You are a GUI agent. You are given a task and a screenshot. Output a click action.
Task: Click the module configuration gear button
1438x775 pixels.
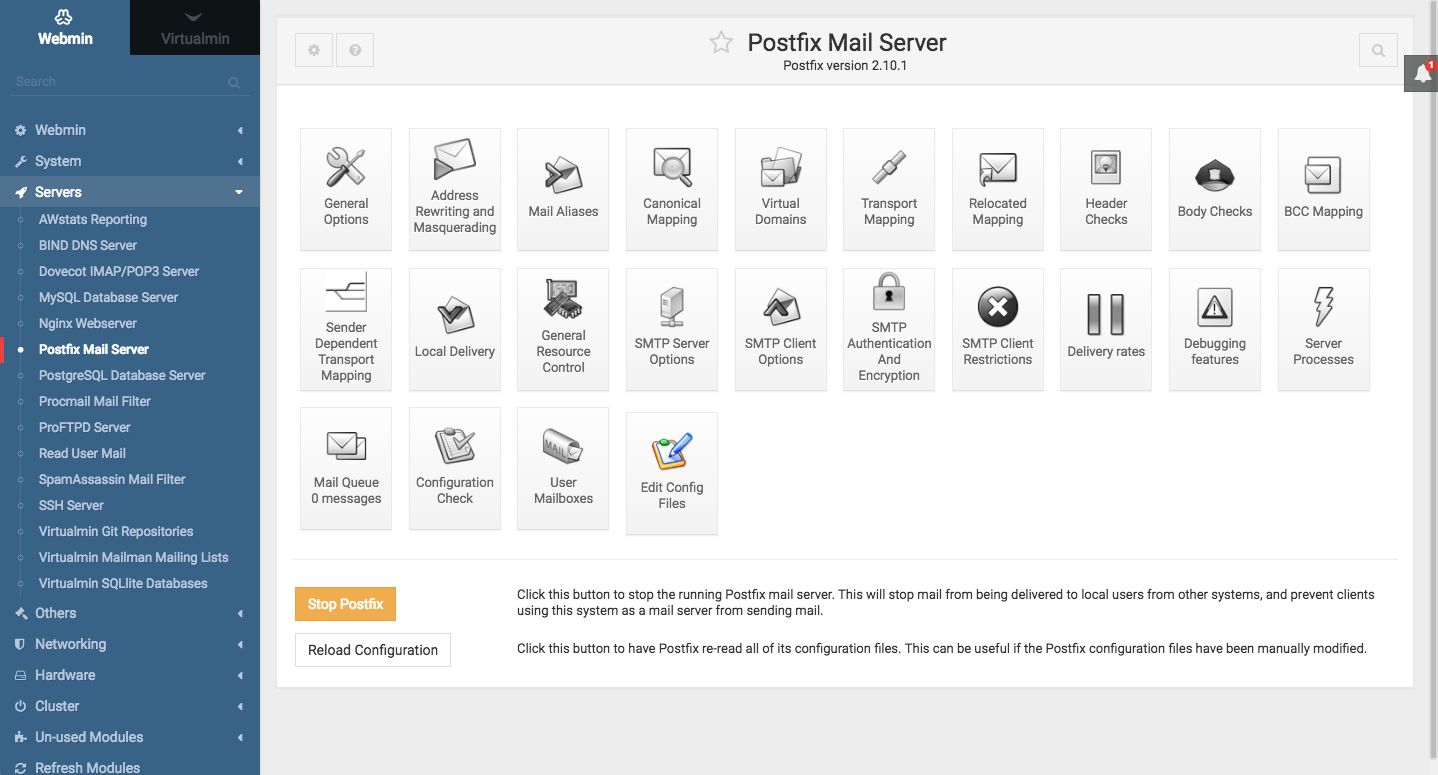tap(314, 50)
